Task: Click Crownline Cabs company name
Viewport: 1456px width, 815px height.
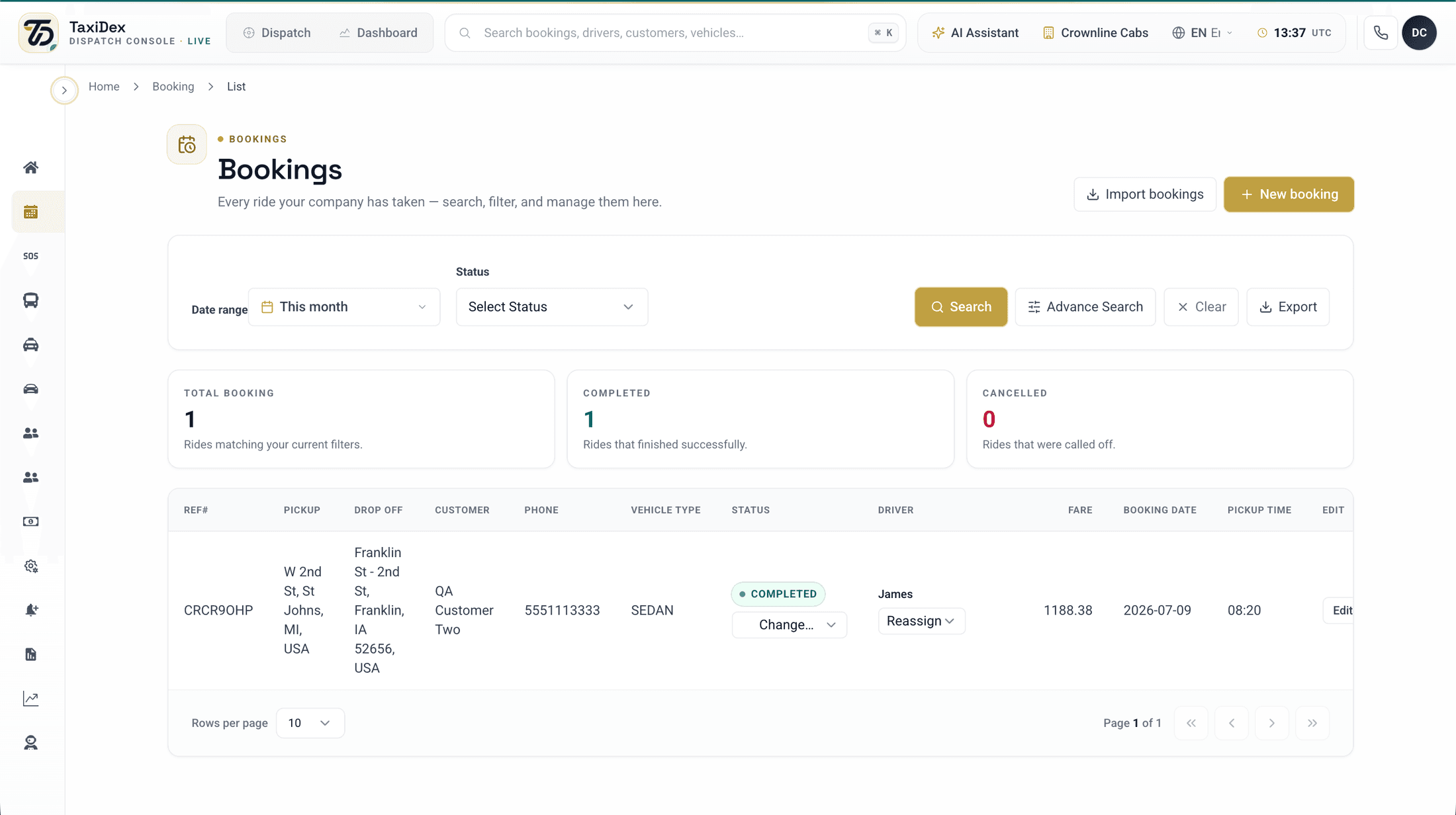Action: [x=1105, y=33]
